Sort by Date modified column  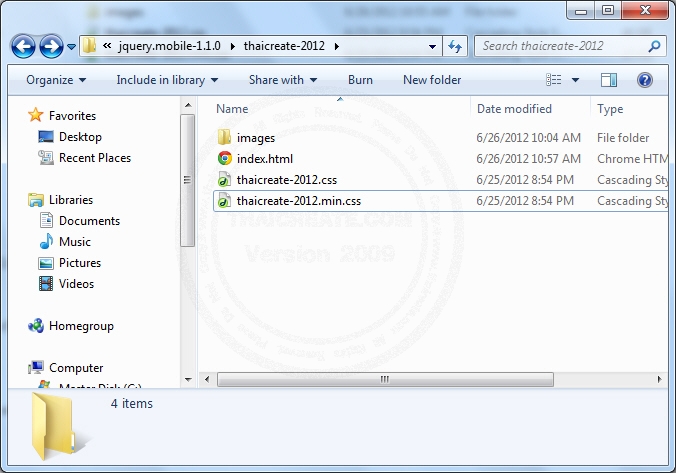pyautogui.click(x=514, y=109)
